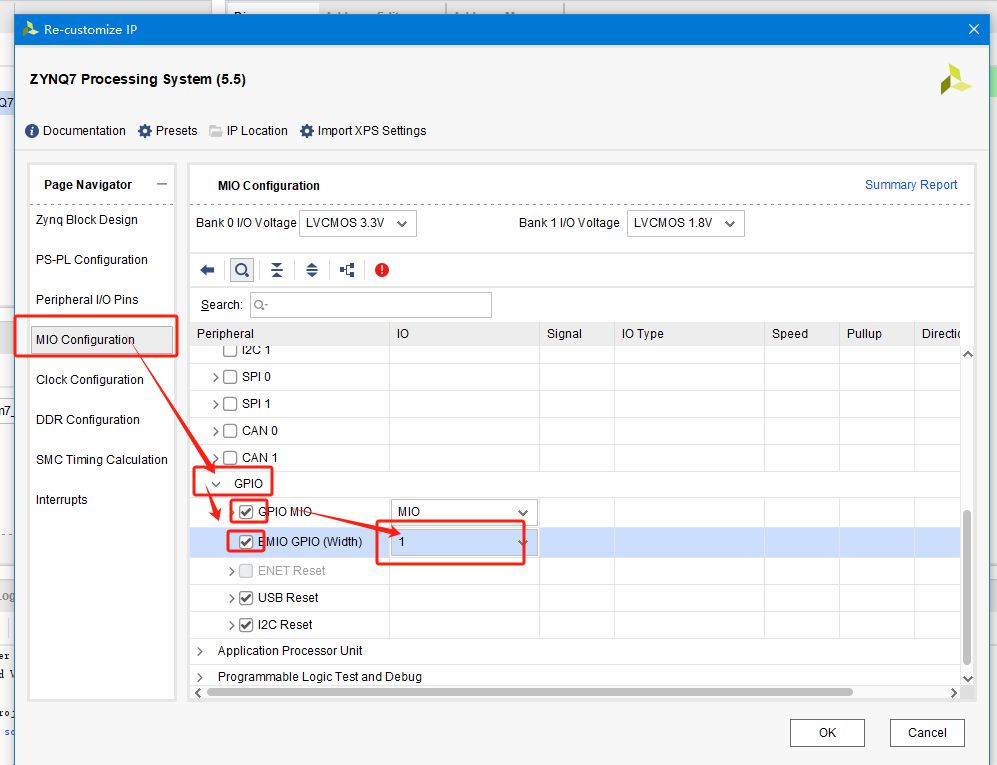This screenshot has width=997, height=765.
Task: Click the Cancel button
Action: pyautogui.click(x=927, y=733)
